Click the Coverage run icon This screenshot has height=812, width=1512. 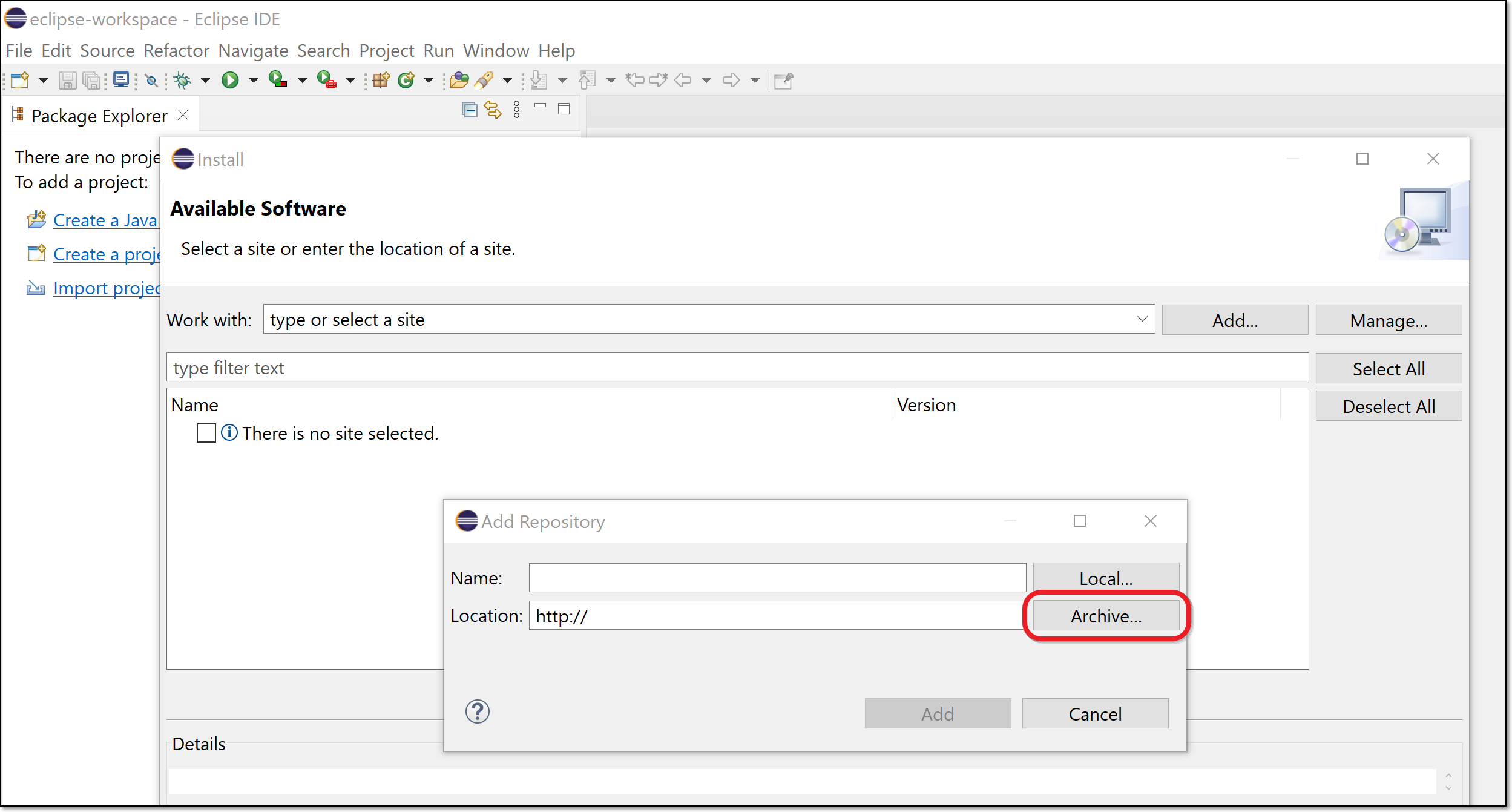[x=278, y=80]
